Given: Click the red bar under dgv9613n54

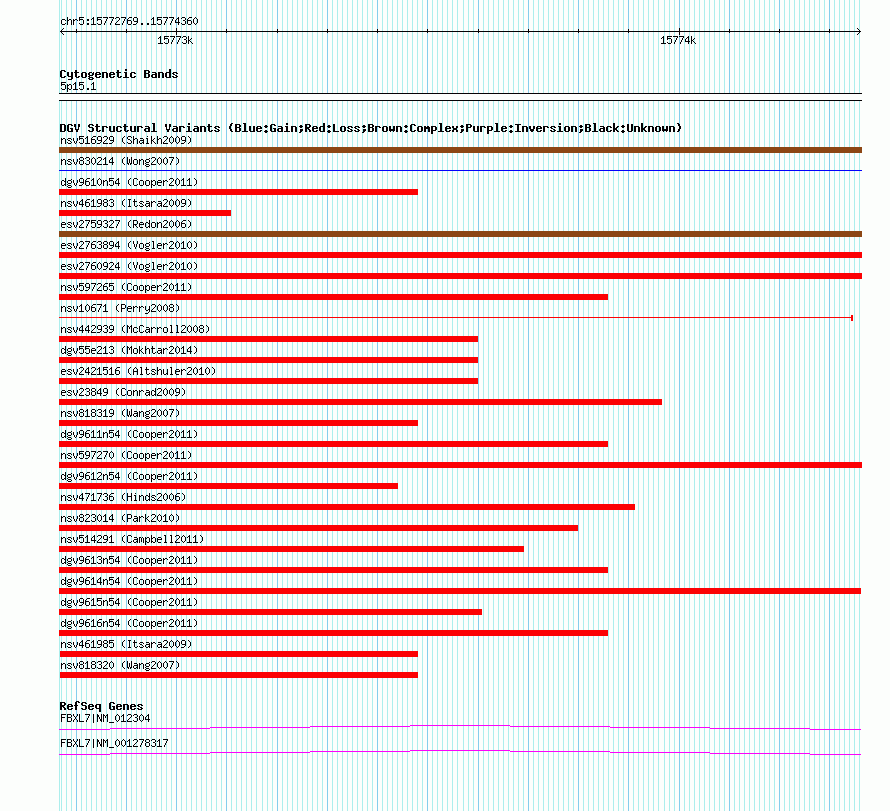Looking at the screenshot, I should click(x=333, y=570).
